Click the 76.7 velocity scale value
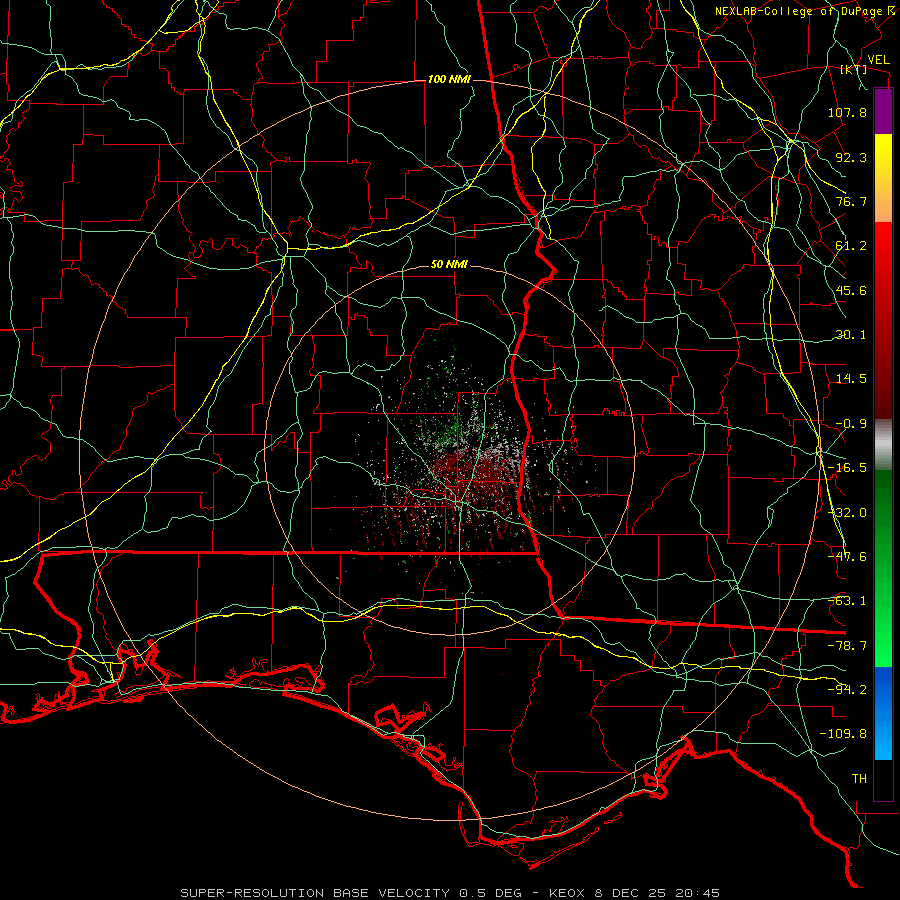Screen dimensions: 900x900 (851, 201)
